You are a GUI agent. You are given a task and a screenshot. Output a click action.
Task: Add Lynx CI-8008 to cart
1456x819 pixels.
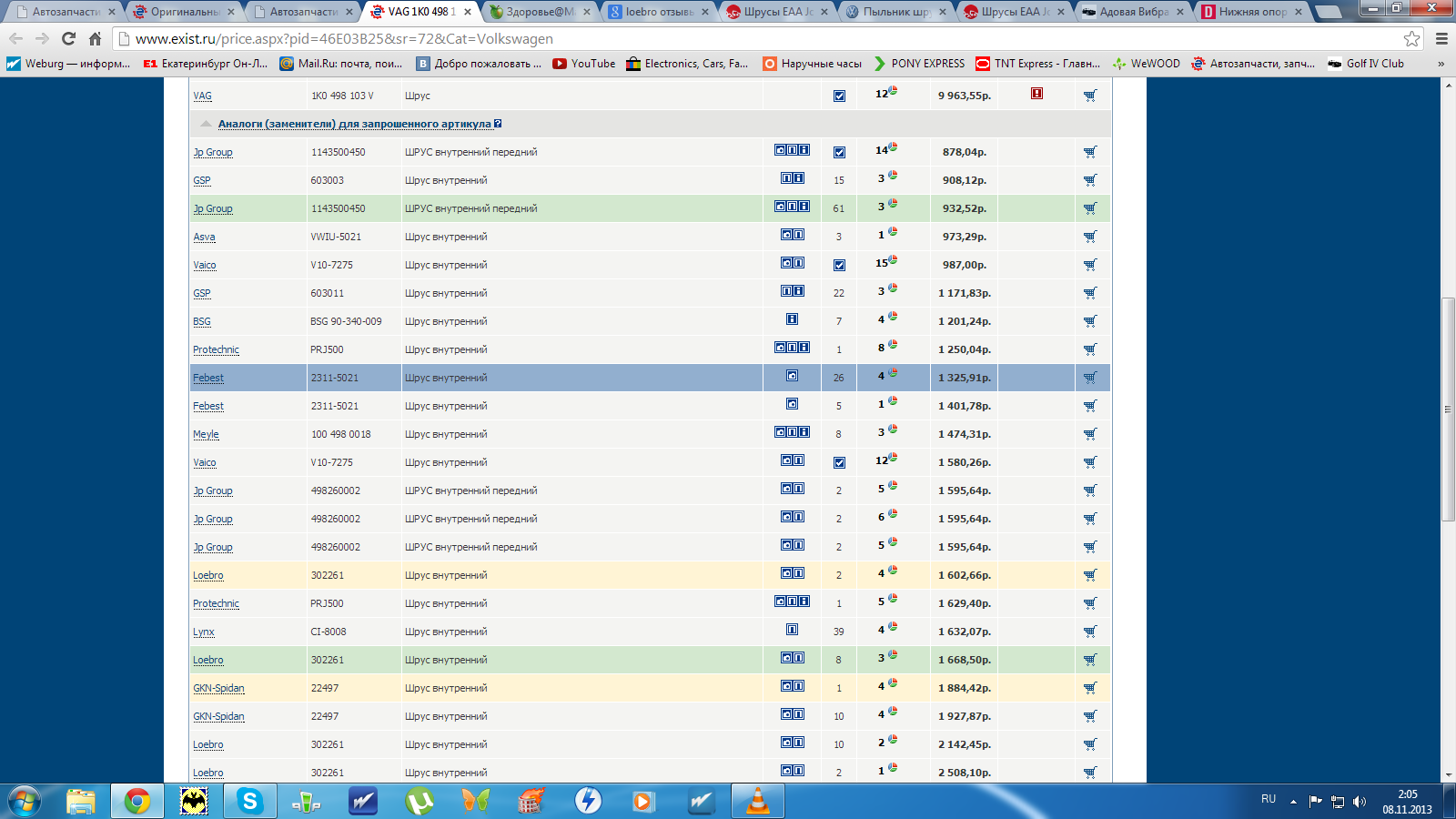(x=1090, y=632)
